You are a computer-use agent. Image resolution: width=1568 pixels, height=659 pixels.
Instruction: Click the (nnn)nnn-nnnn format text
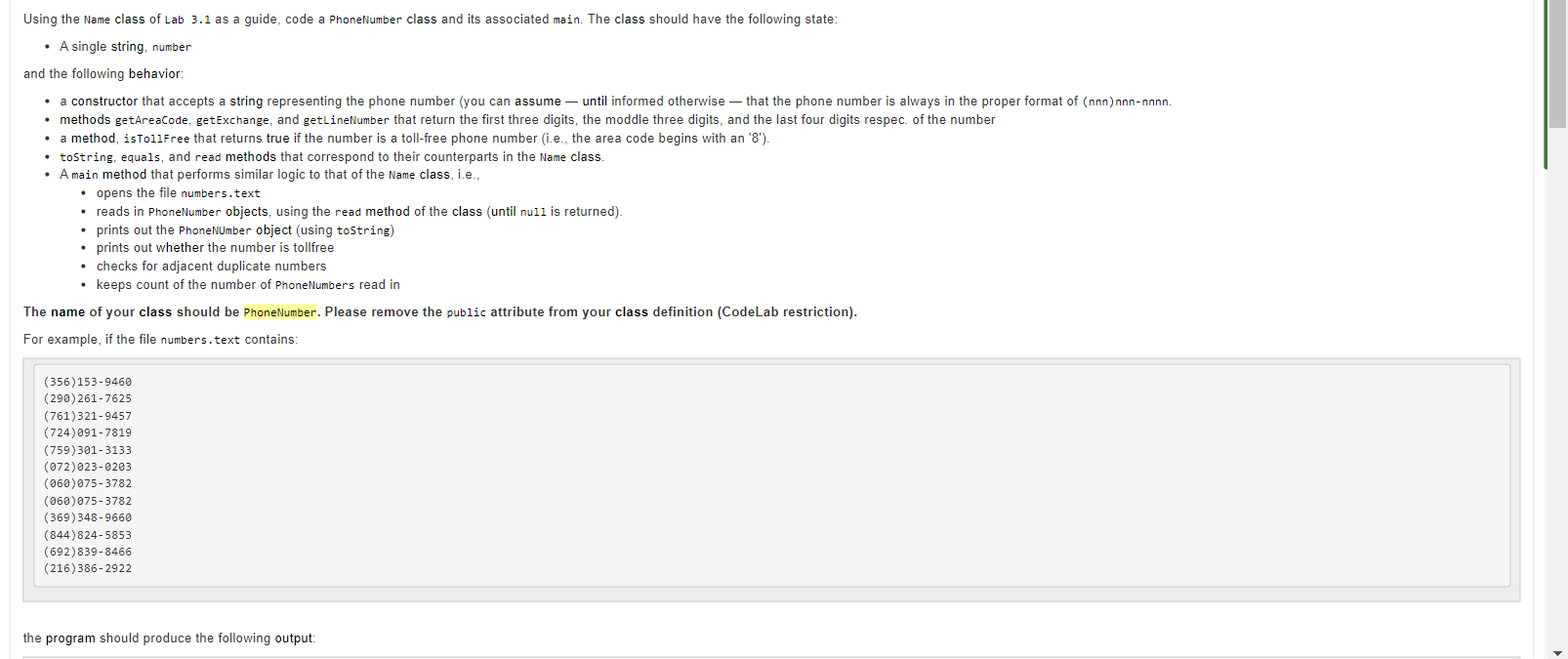click(1125, 102)
